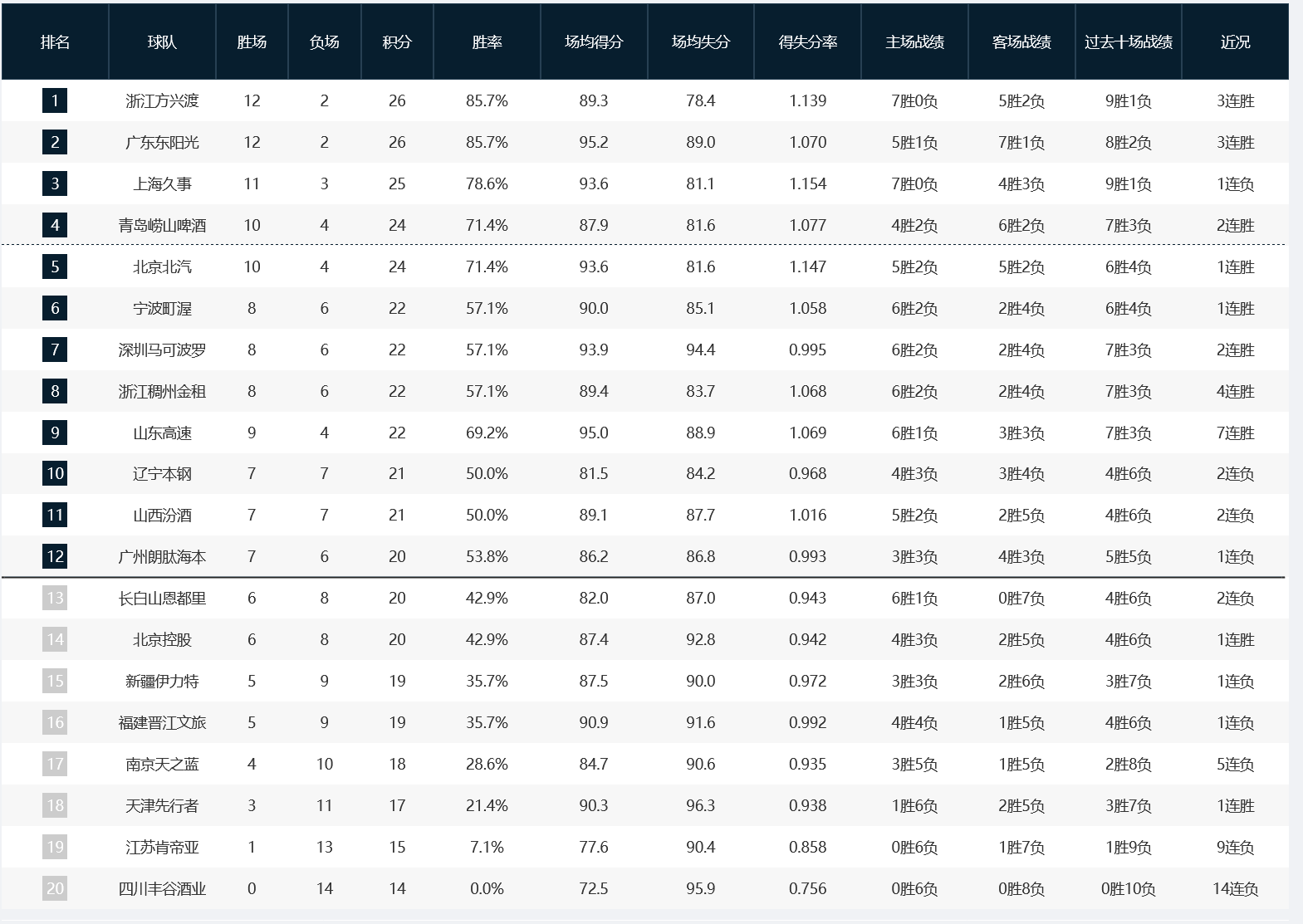
Task: Click the 排名 column header
Action: point(55,42)
